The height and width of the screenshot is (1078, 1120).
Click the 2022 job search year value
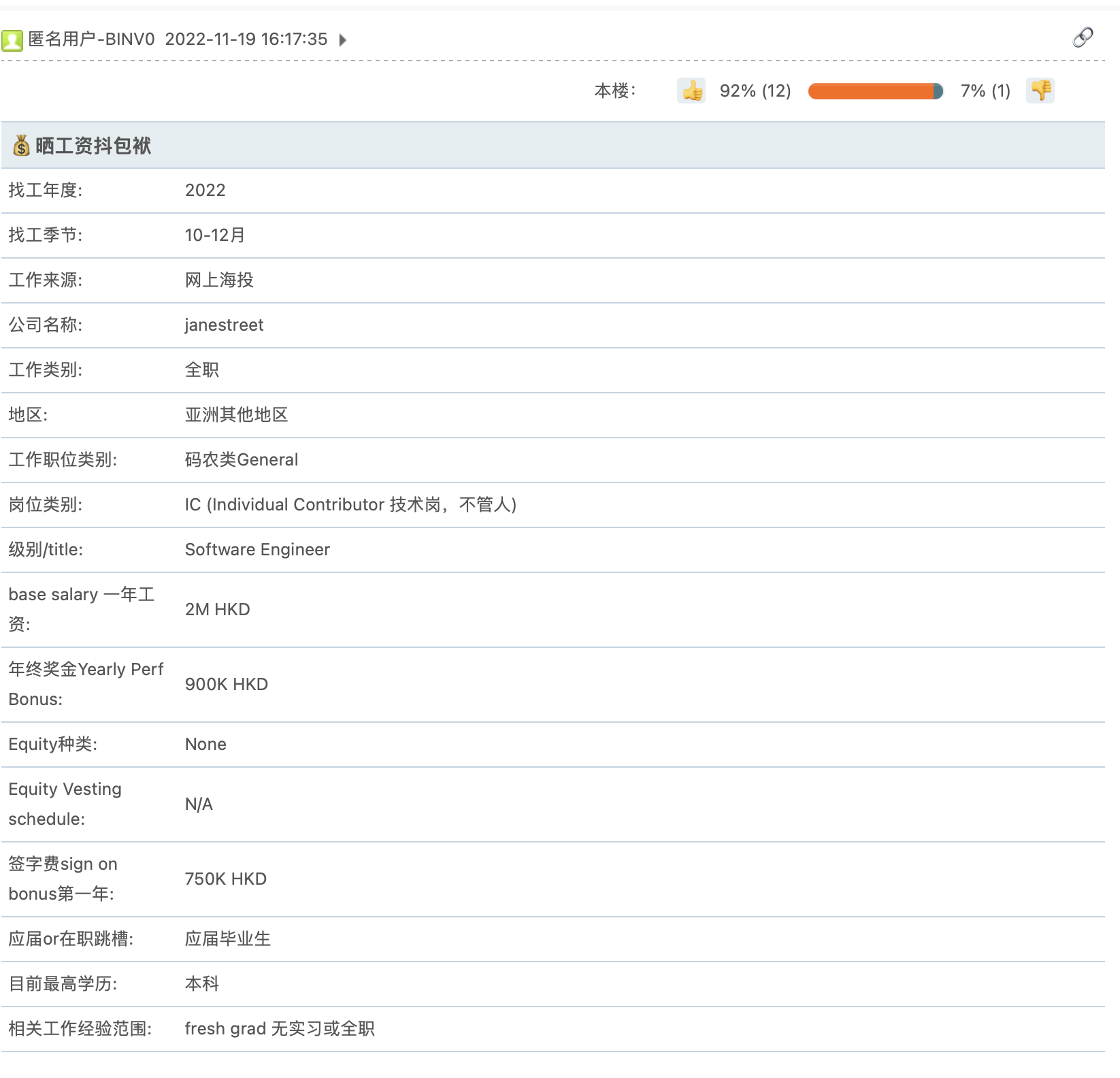coord(205,190)
